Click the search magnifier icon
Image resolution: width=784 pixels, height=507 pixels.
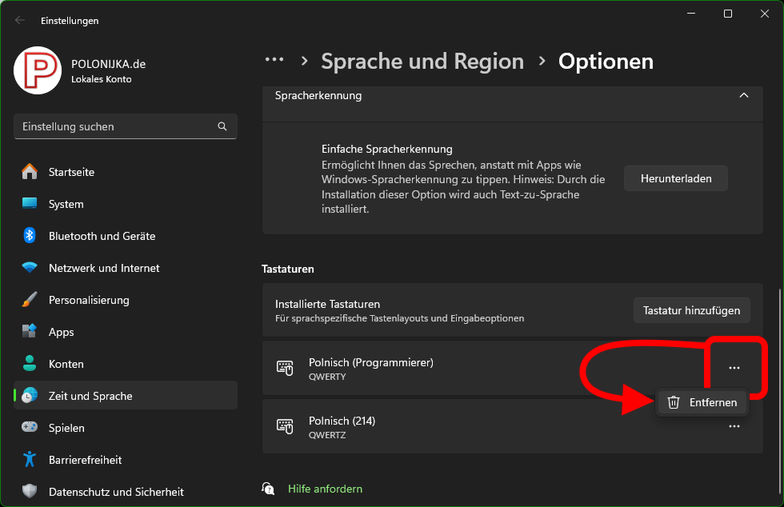tap(222, 127)
